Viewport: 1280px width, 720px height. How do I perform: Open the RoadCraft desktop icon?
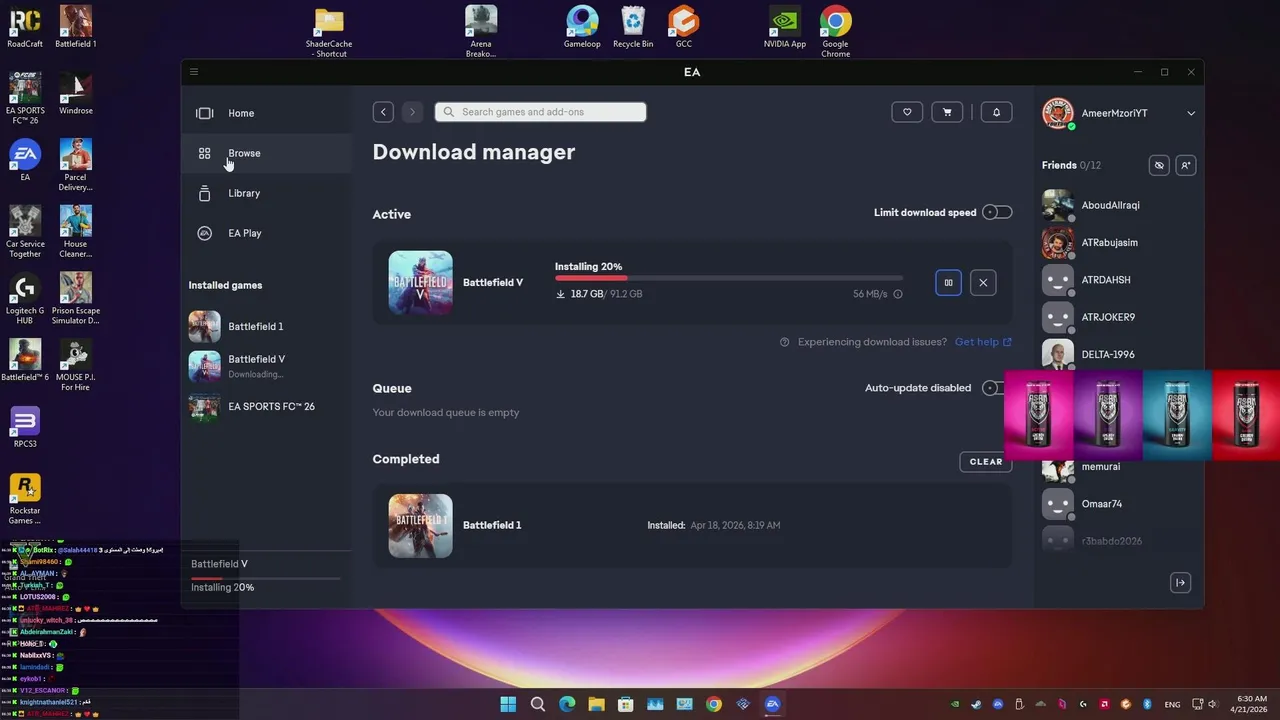[x=25, y=27]
